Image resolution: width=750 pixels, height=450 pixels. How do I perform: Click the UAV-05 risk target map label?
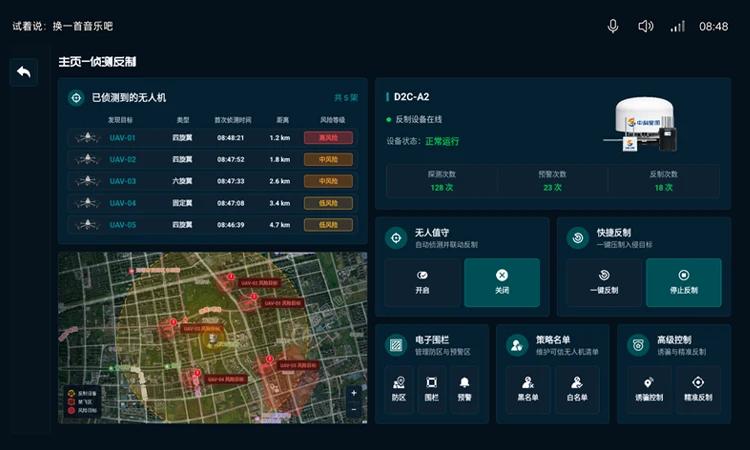pos(298,365)
